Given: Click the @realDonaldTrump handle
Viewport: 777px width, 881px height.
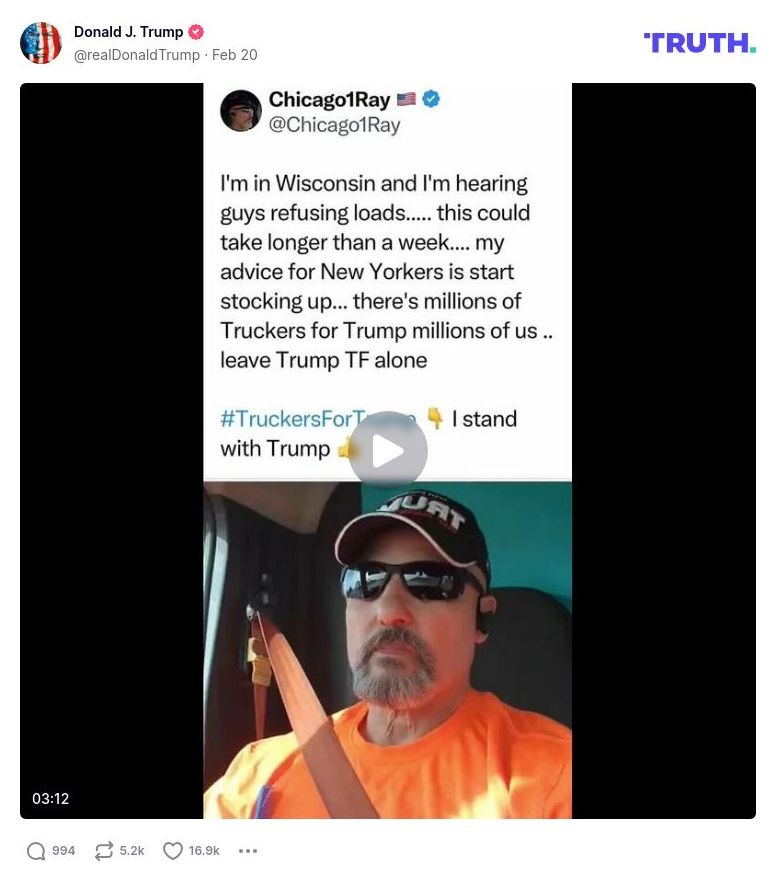Looking at the screenshot, I should (x=137, y=55).
